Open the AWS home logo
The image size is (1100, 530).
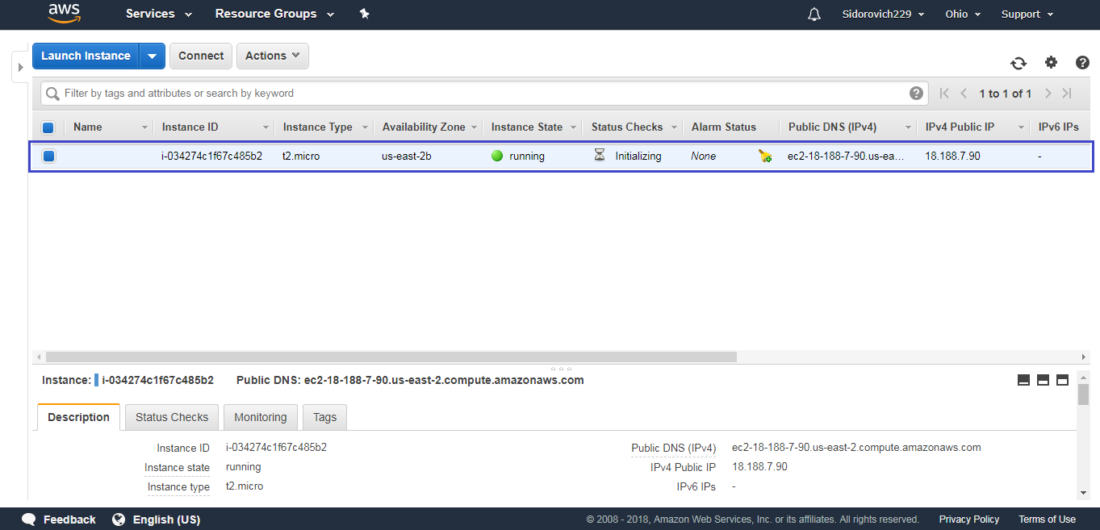point(66,13)
